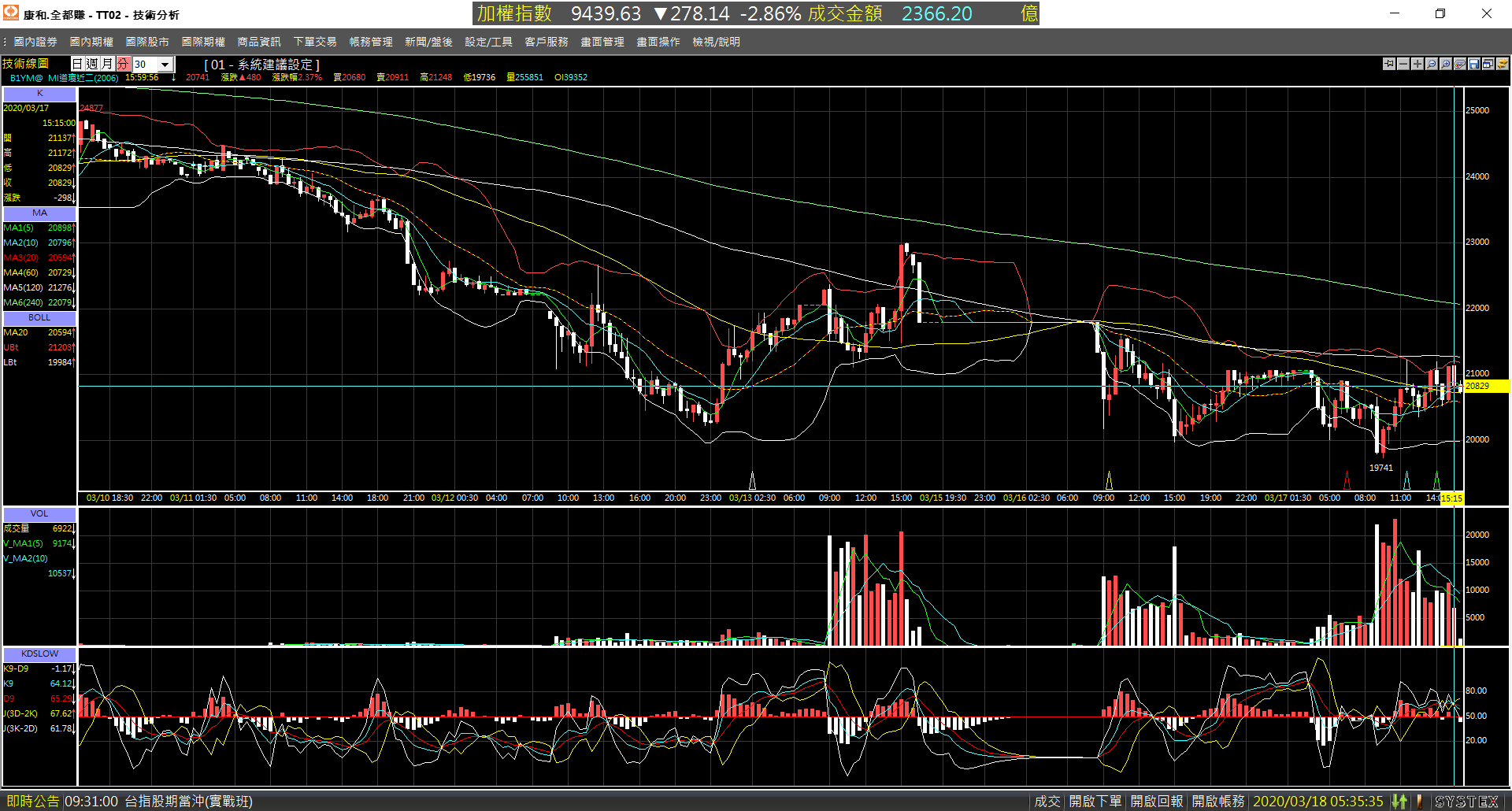The image size is (1512, 811).
Task: Click the MA6(240) value row
Action: click(x=39, y=303)
